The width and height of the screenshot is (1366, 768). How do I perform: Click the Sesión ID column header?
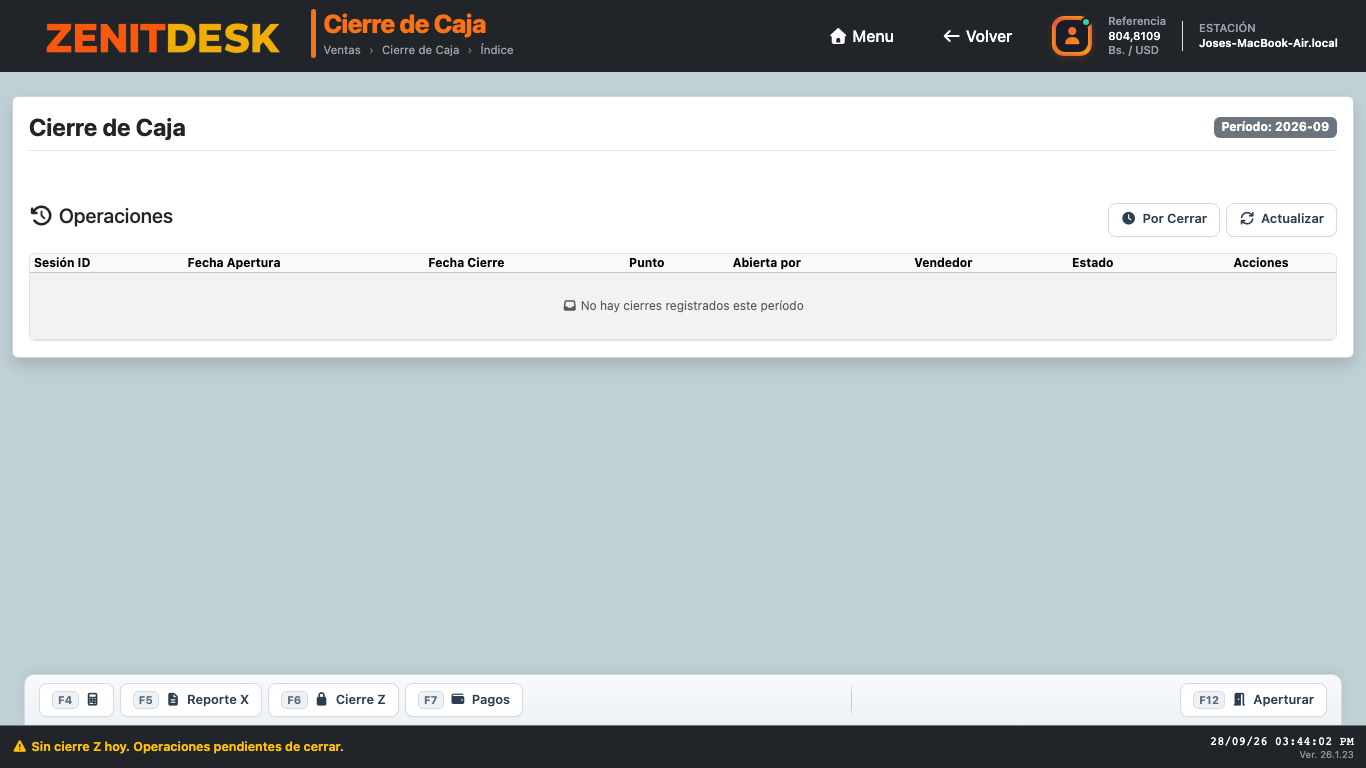coord(62,263)
